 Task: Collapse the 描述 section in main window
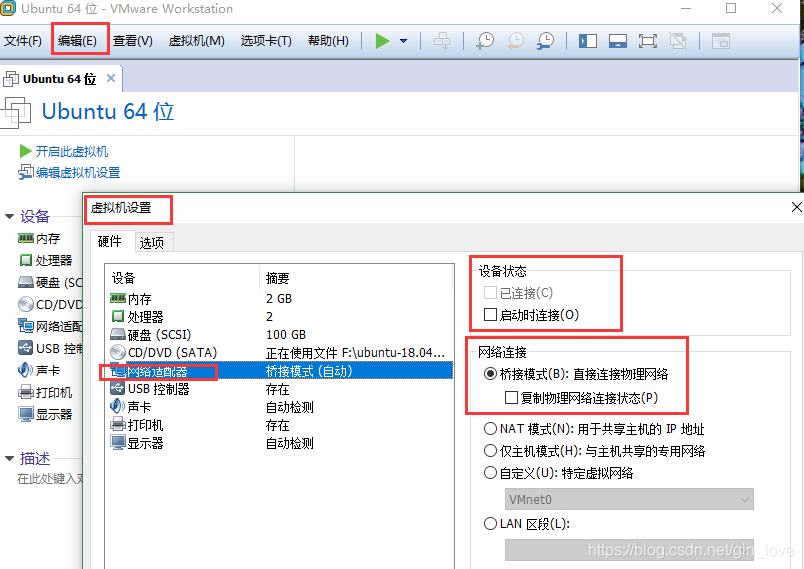coord(9,458)
